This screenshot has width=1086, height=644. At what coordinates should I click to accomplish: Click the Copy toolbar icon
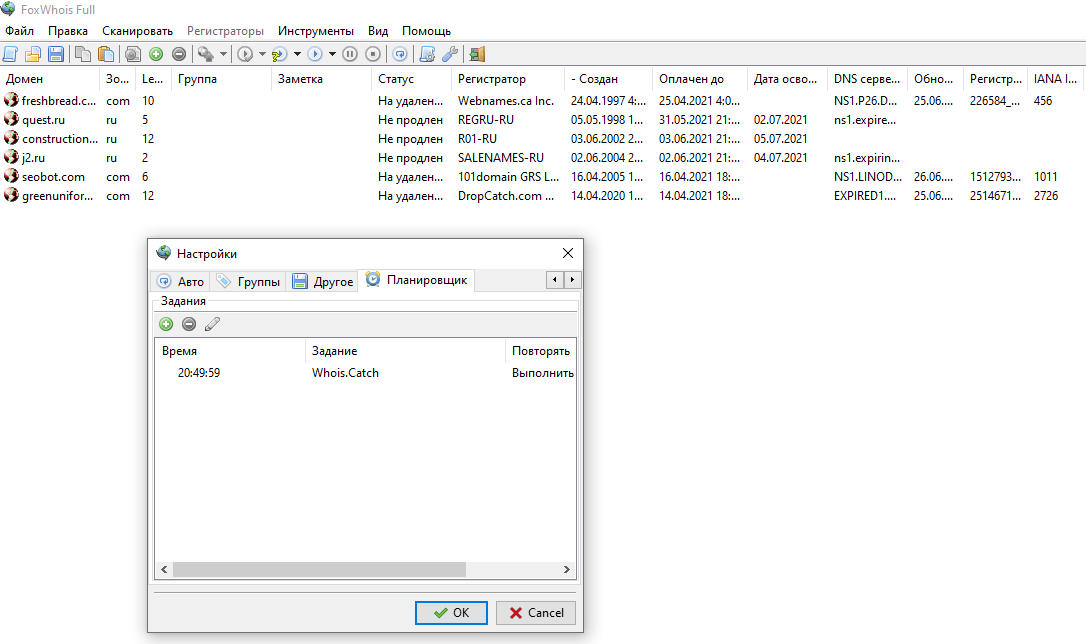pos(82,54)
